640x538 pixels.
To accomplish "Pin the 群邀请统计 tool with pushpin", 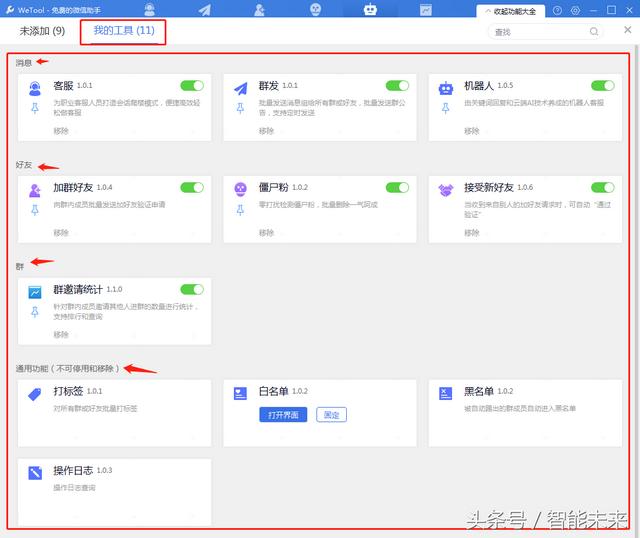I will pyautogui.click(x=35, y=312).
